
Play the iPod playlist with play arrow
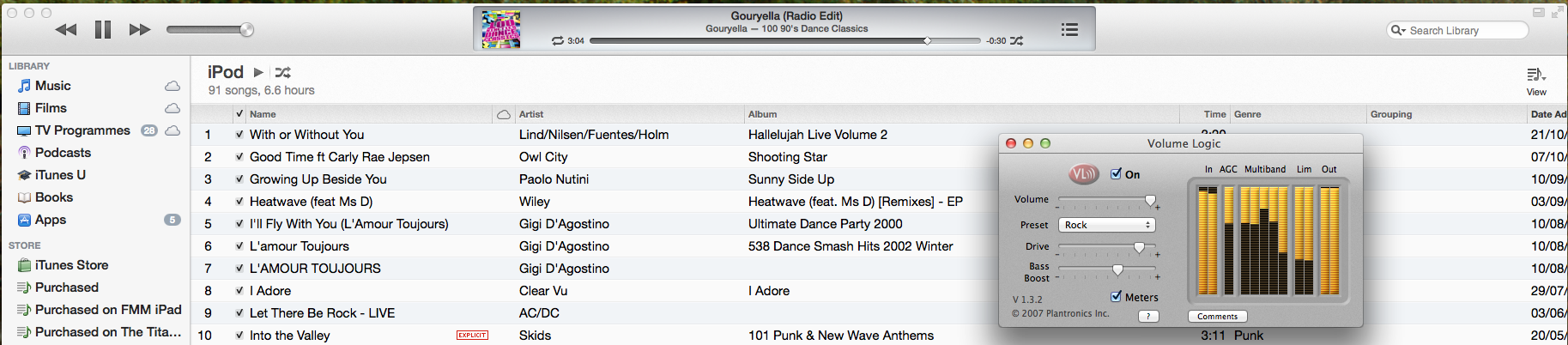258,72
